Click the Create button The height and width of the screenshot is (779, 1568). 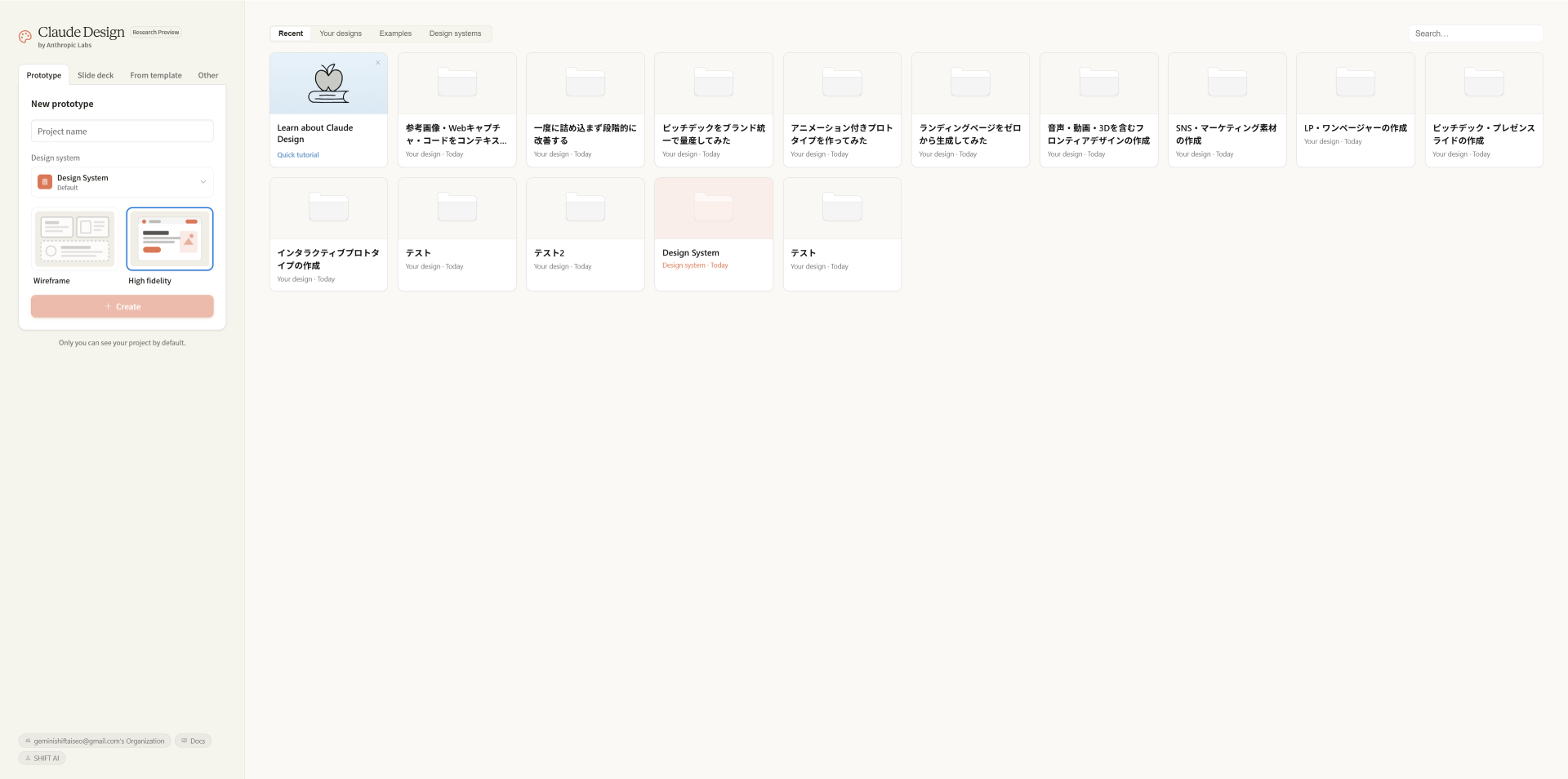point(122,306)
